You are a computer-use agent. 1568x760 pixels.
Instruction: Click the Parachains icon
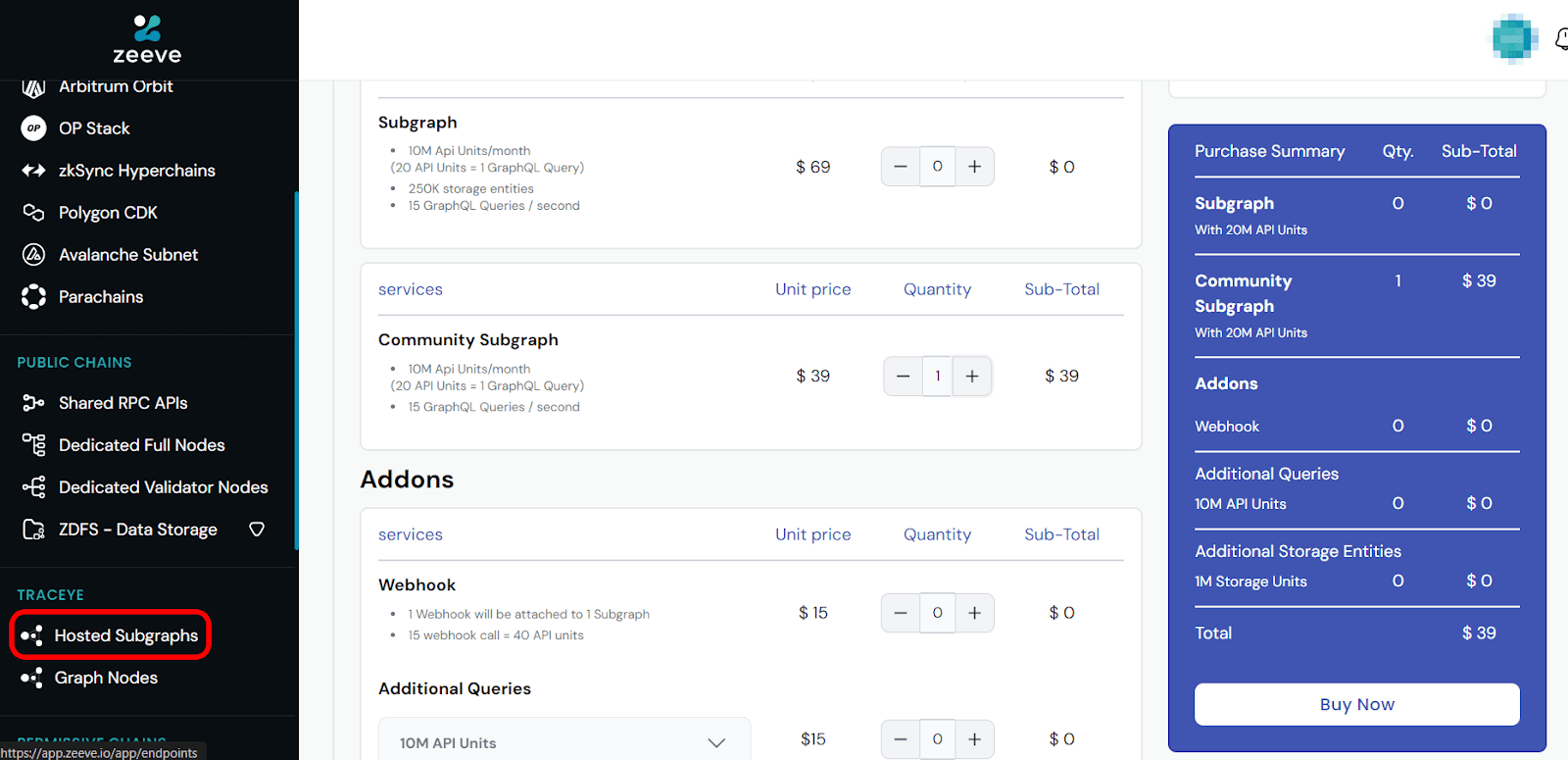pos(33,297)
